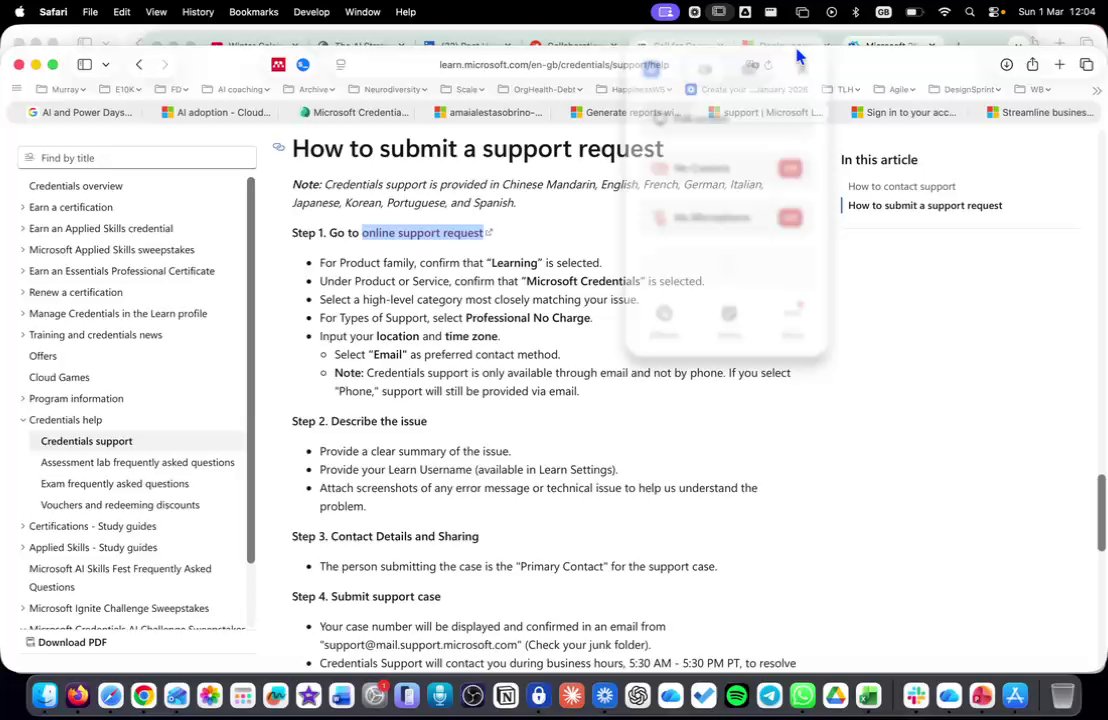
Task: Open the blue circular extension icon
Action: point(303,64)
